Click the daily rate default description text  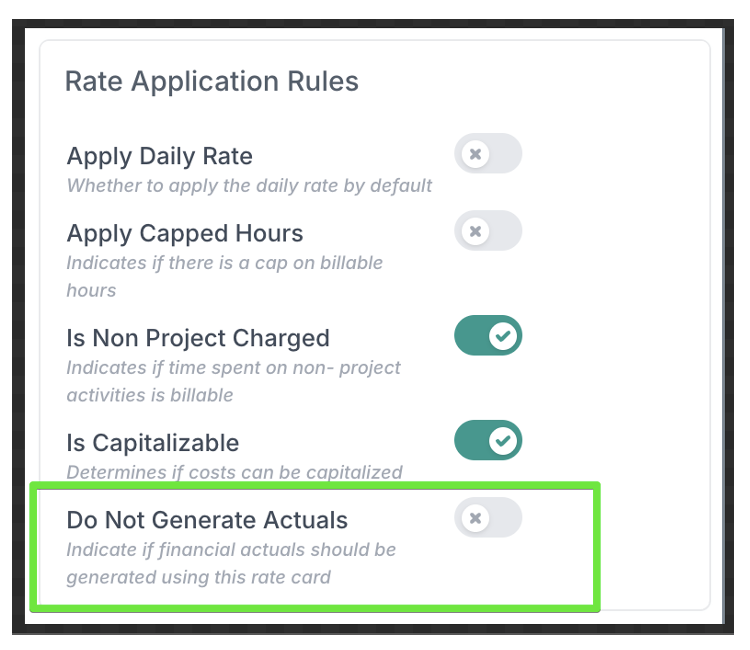(x=249, y=186)
